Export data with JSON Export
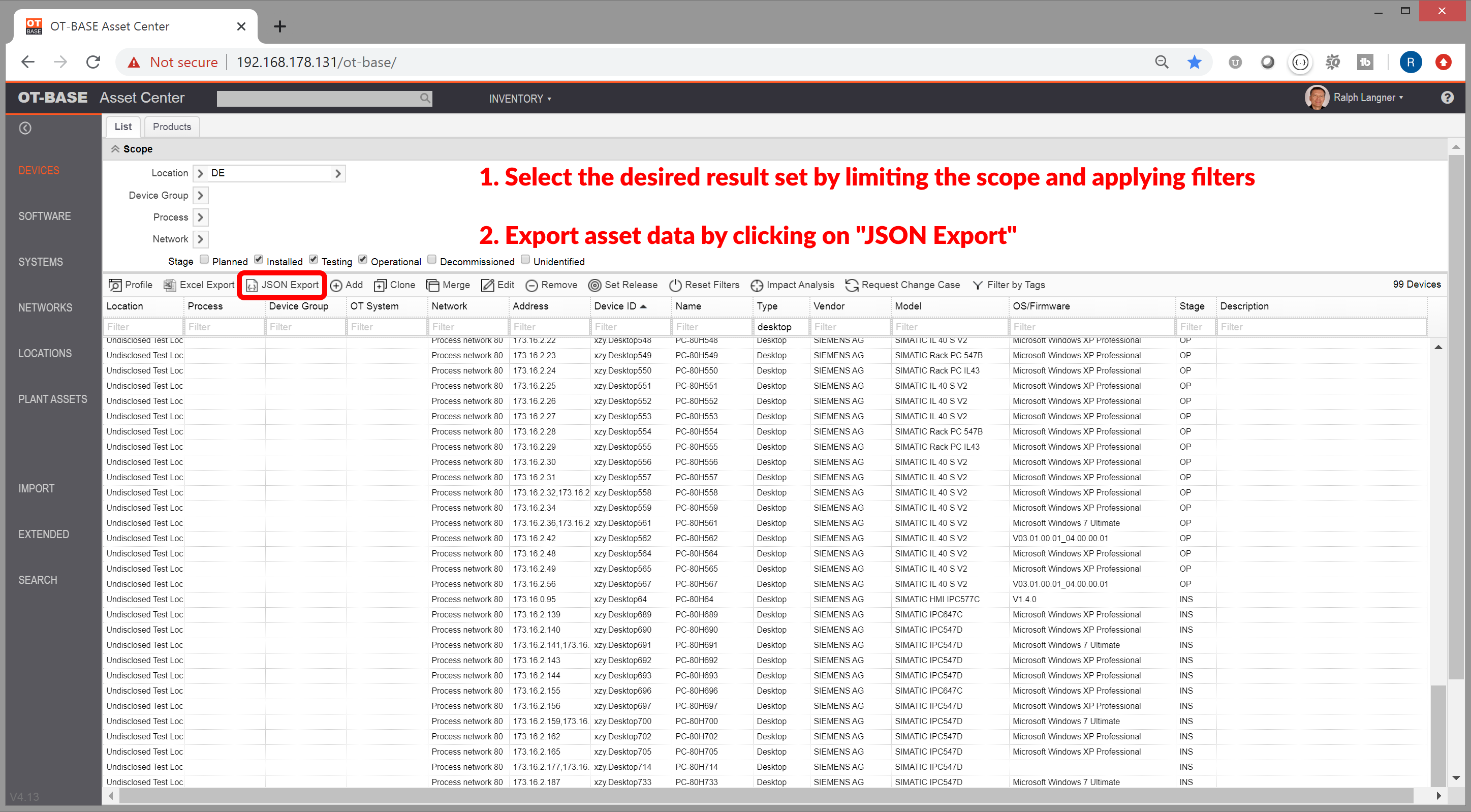 (282, 285)
